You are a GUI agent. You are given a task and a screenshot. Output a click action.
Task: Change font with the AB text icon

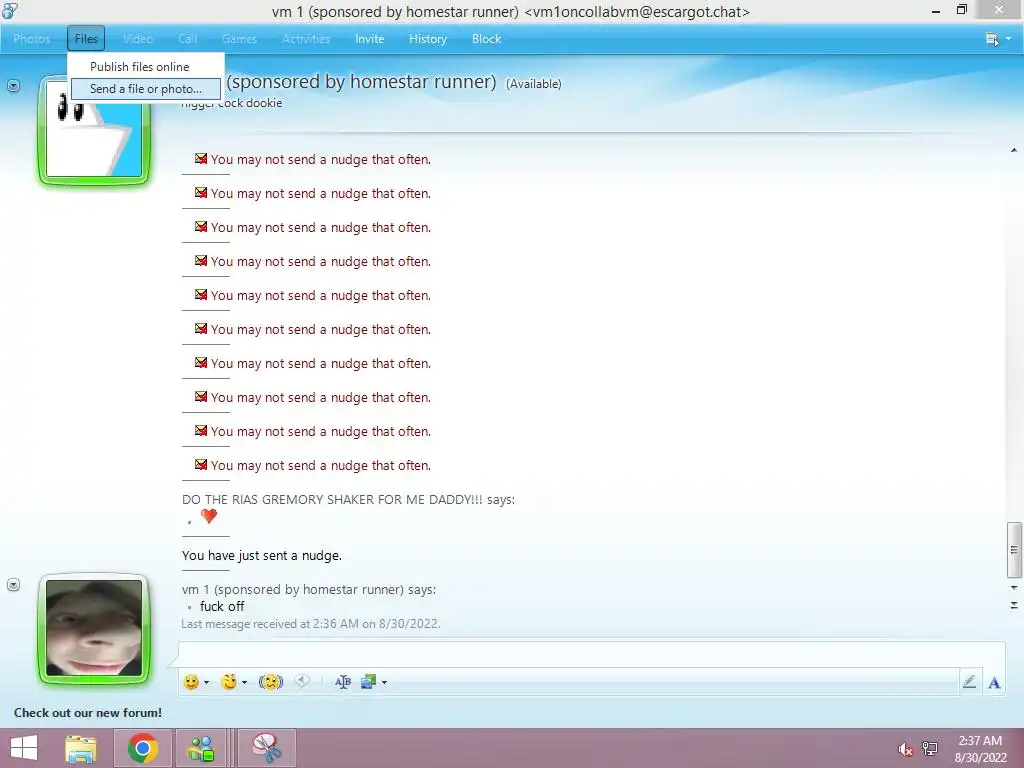(x=343, y=682)
